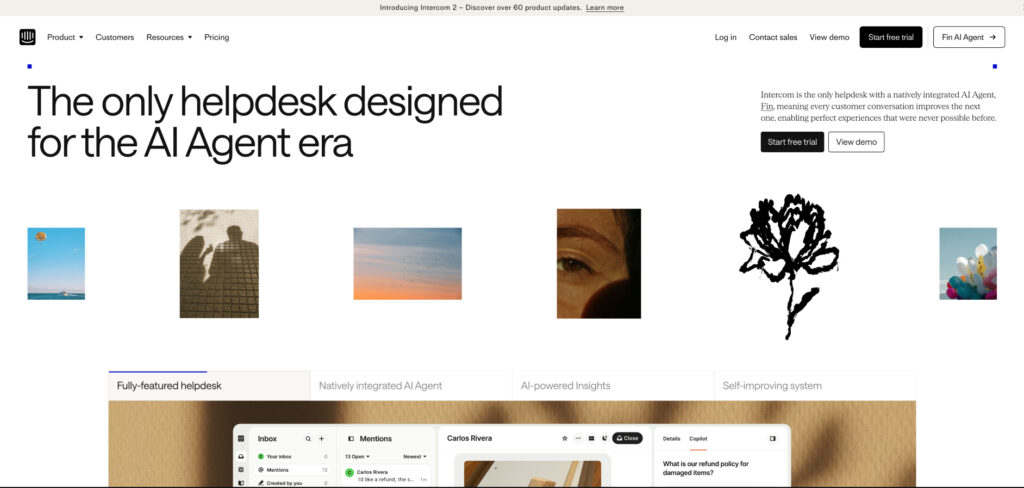Screen dimensions: 1024x488
Task: Click the paraglider over sea thumbnail
Action: [x=56, y=263]
